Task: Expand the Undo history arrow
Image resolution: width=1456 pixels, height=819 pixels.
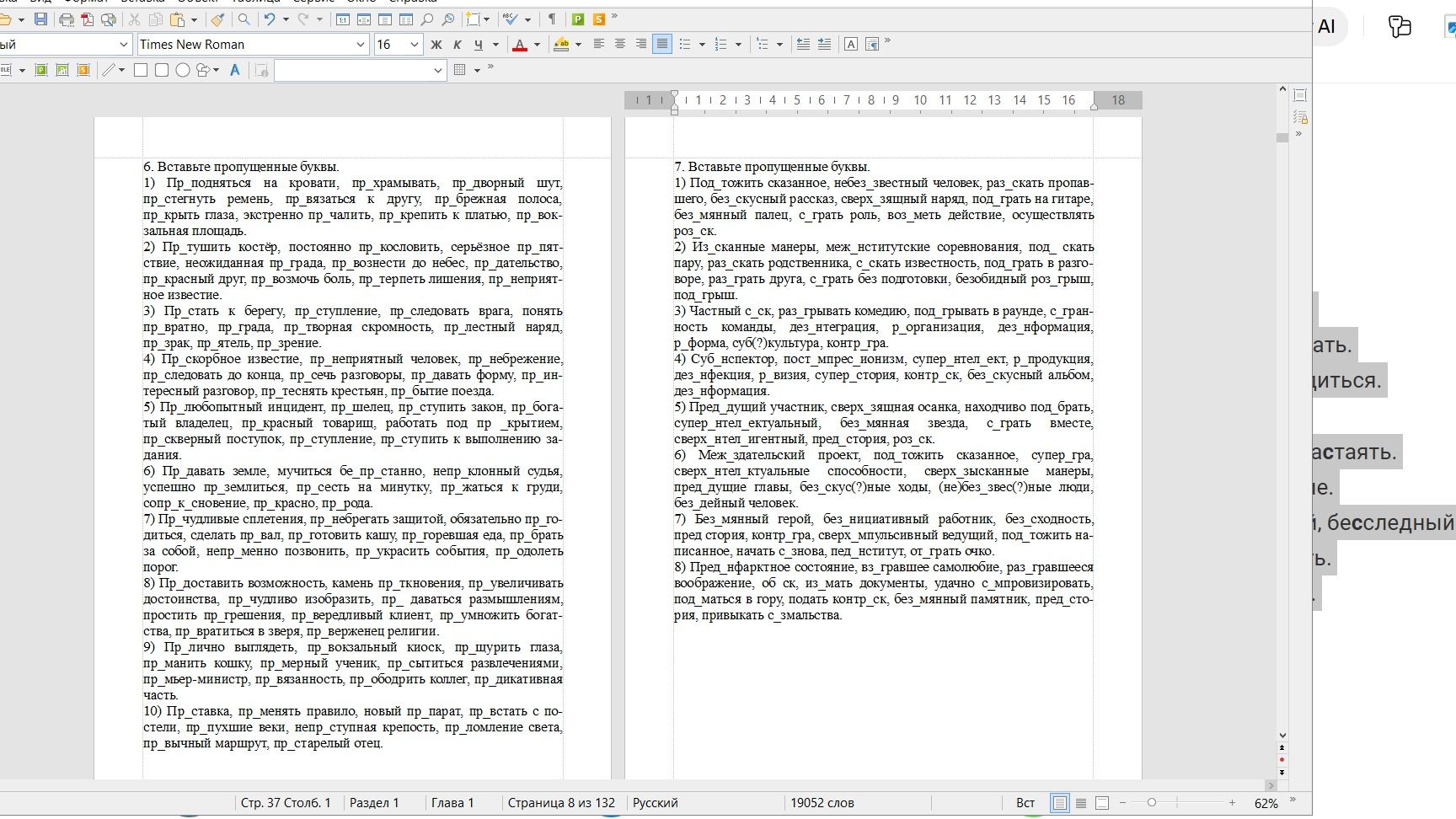Action: [286, 19]
